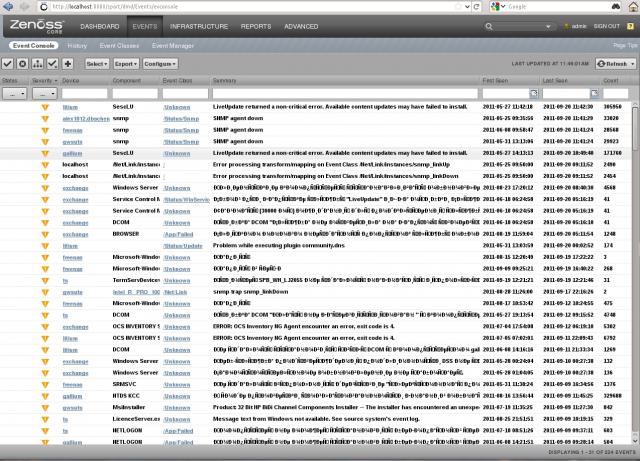Click warning icon of the TermServDevices row
The width and height of the screenshot is (640, 461).
[x=45, y=281]
